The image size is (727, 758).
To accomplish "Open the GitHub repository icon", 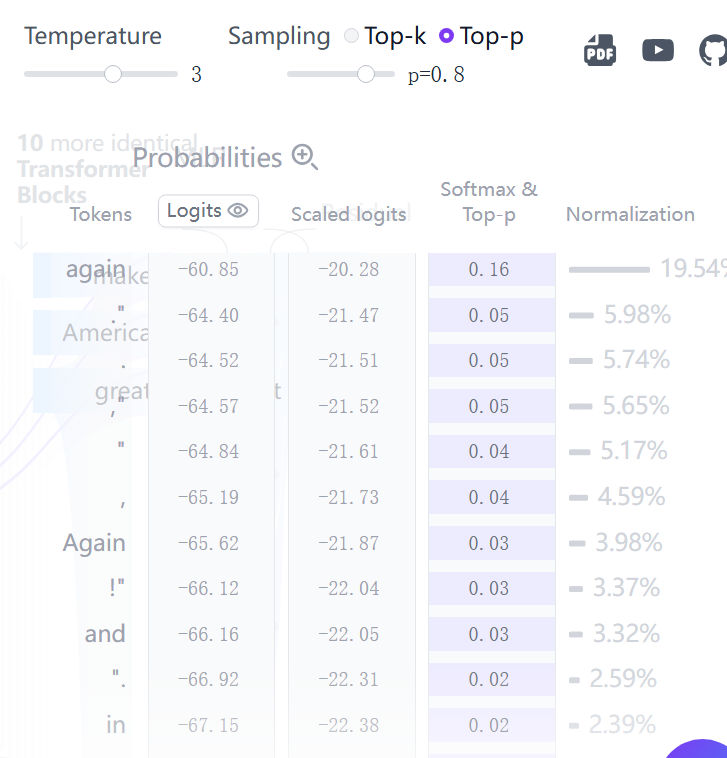I will [x=714, y=50].
